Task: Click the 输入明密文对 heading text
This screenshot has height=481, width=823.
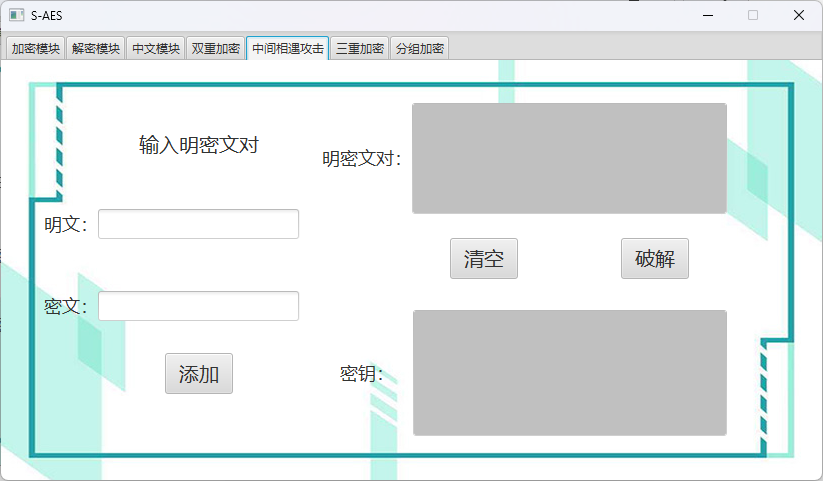Action: coord(199,145)
